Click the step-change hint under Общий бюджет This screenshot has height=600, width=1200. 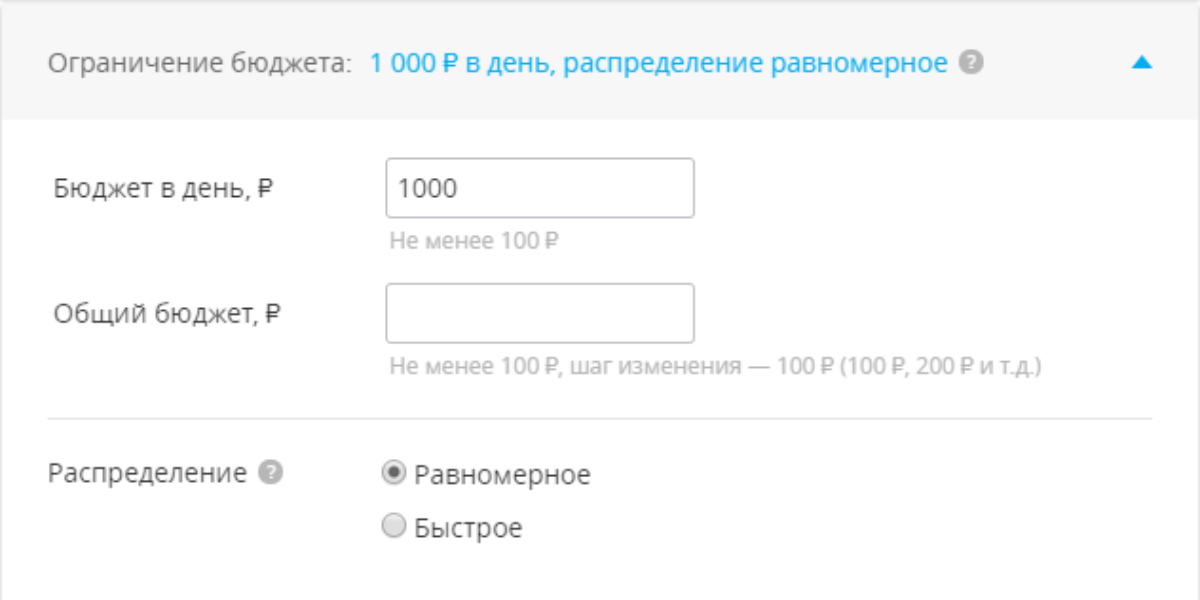point(716,366)
